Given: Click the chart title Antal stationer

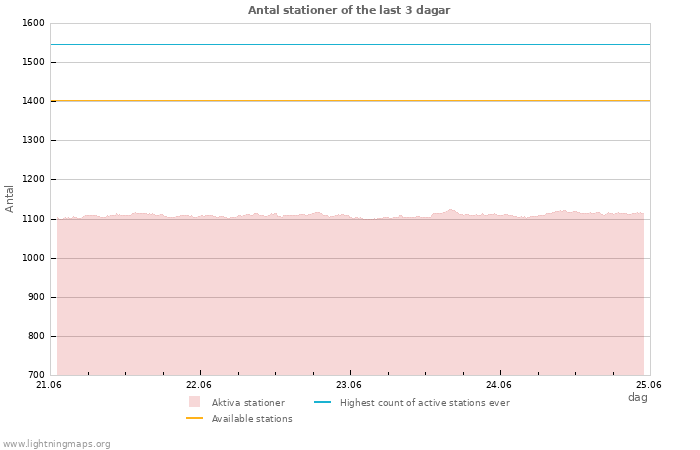Looking at the screenshot, I should (349, 10).
